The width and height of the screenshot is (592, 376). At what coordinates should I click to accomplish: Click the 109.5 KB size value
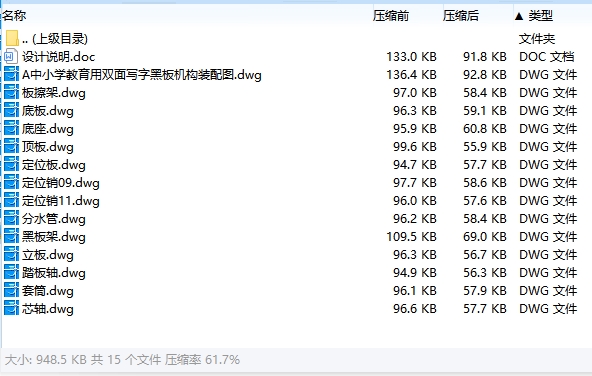point(411,237)
